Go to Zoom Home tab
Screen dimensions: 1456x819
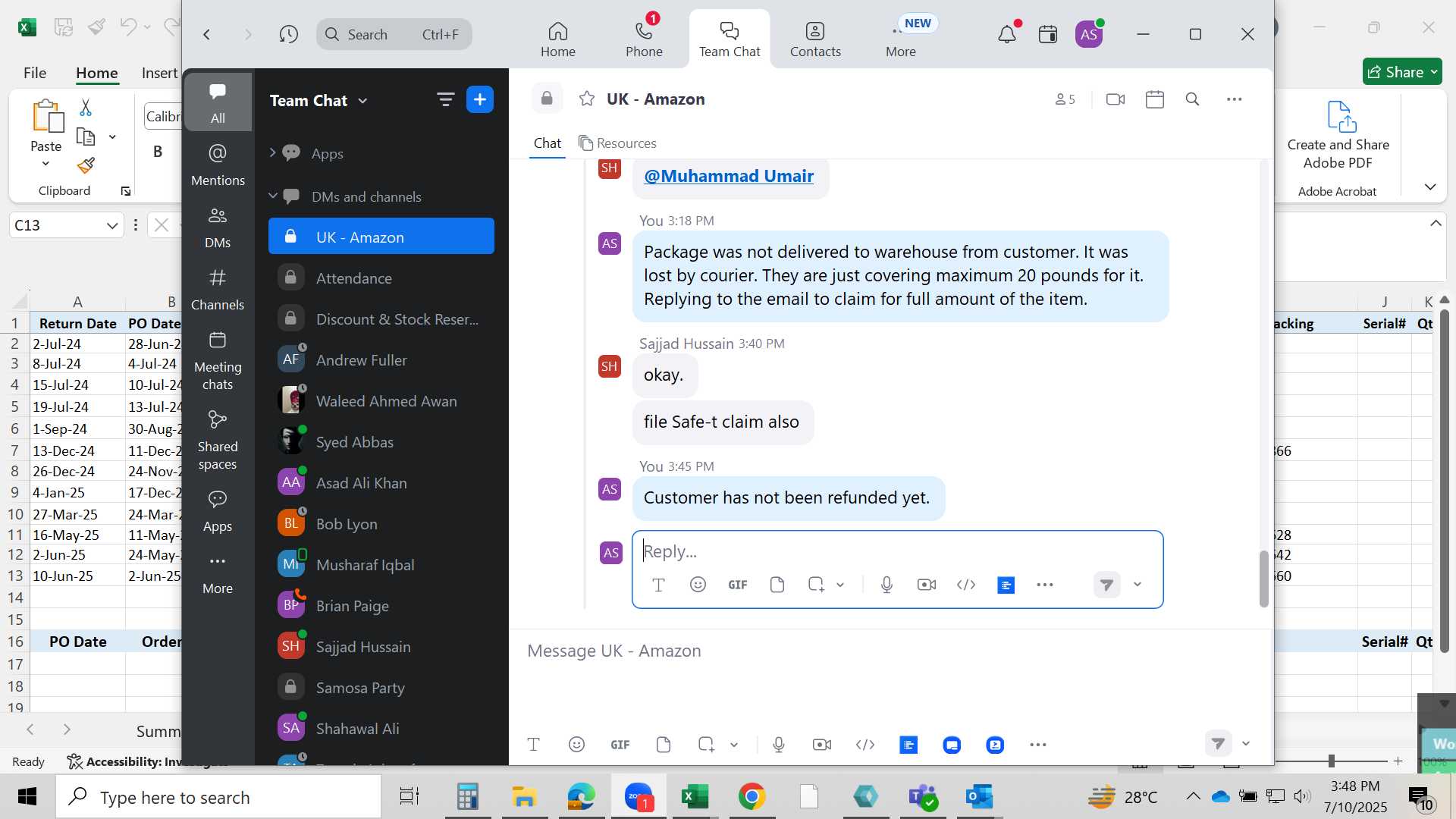(558, 39)
